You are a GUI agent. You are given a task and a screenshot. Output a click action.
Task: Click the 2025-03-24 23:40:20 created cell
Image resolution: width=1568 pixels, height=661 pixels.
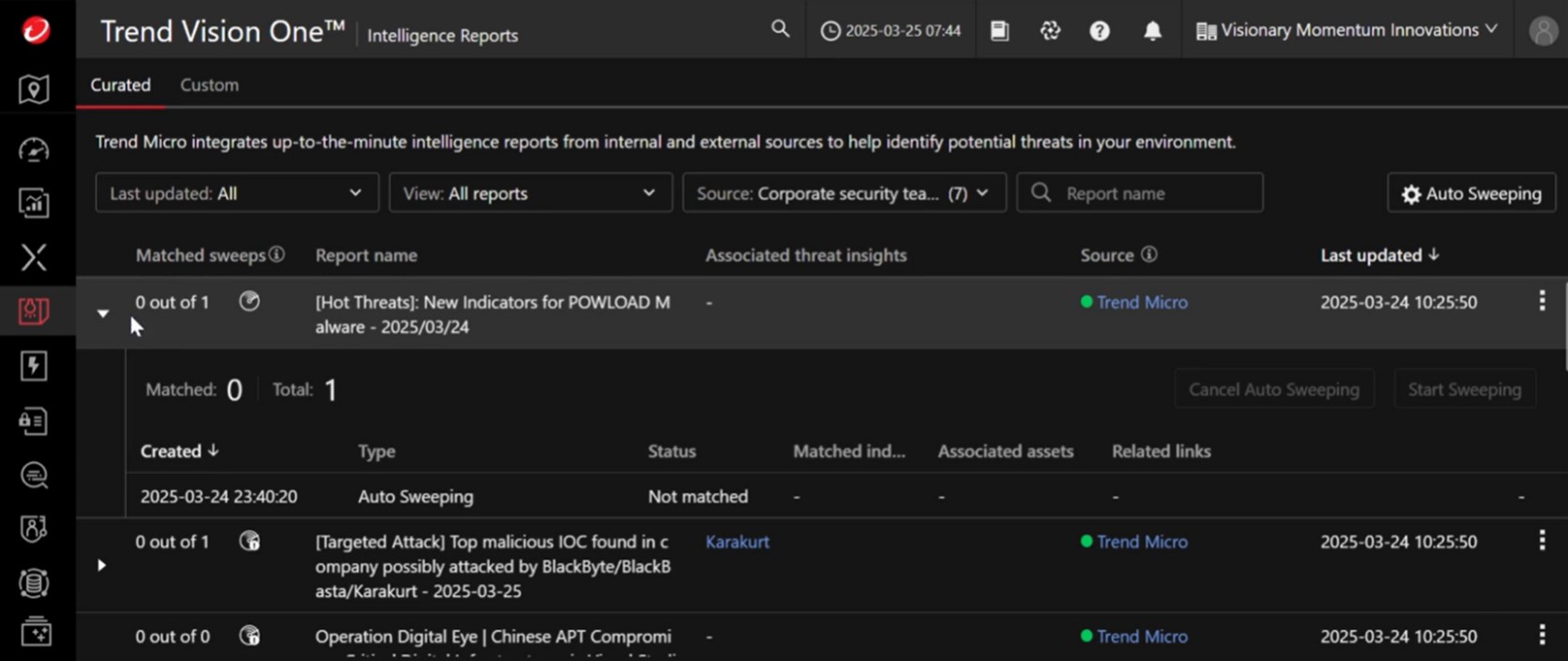click(219, 496)
